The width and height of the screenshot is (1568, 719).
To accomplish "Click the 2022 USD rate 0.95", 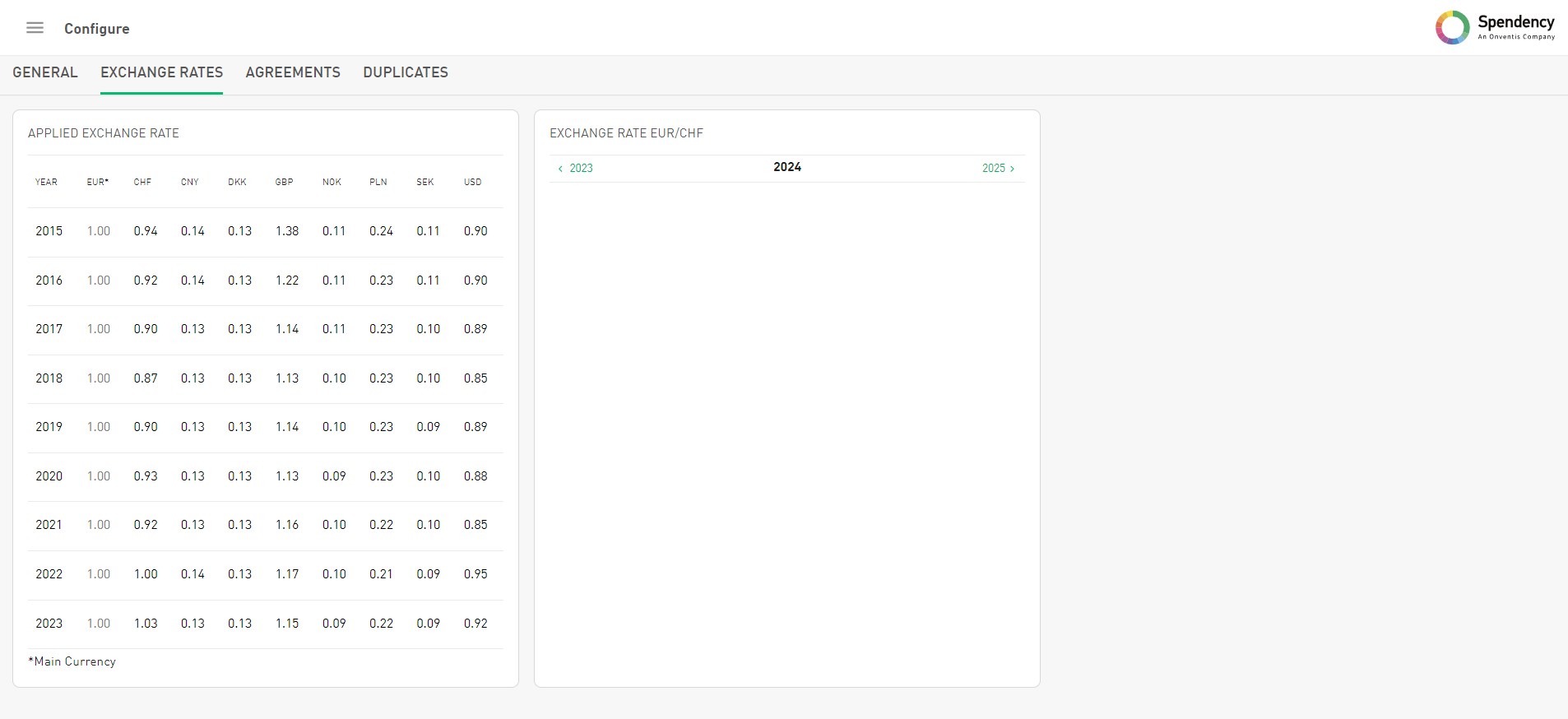I will tap(476, 574).
